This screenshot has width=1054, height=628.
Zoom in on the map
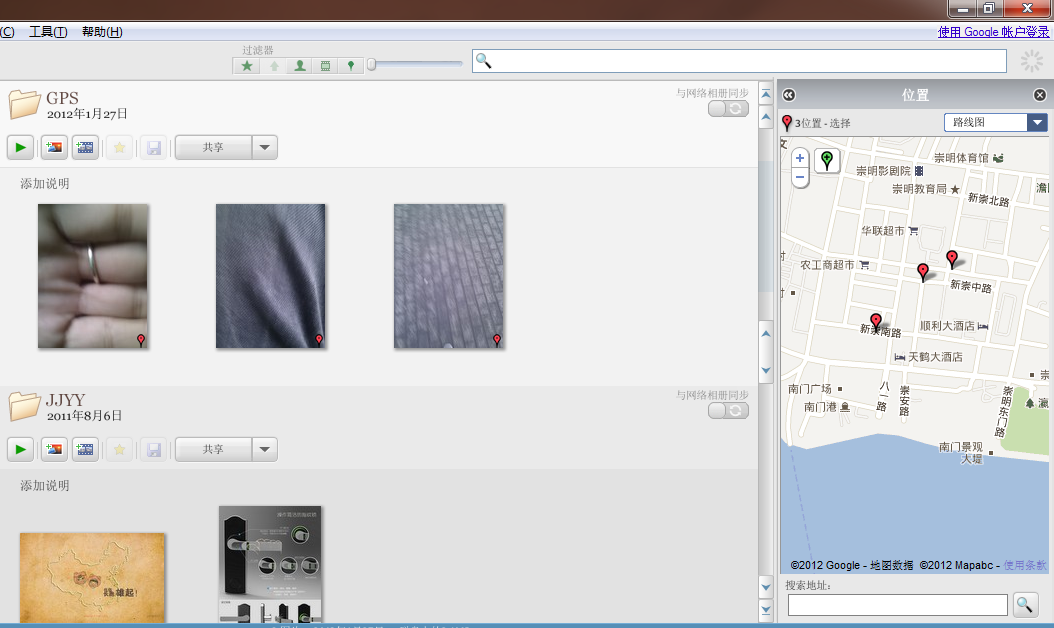tap(800, 159)
